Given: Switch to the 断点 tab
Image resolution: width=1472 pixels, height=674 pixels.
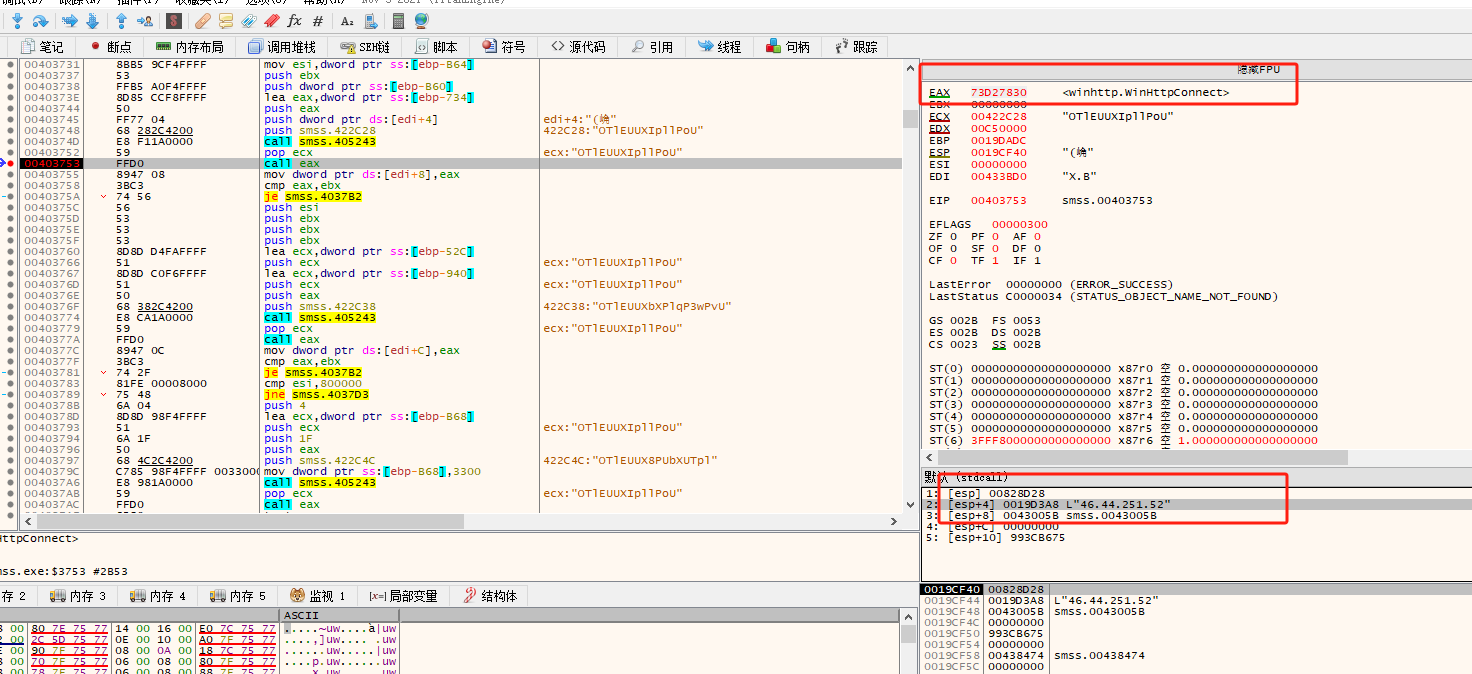Looking at the screenshot, I should (x=111, y=47).
